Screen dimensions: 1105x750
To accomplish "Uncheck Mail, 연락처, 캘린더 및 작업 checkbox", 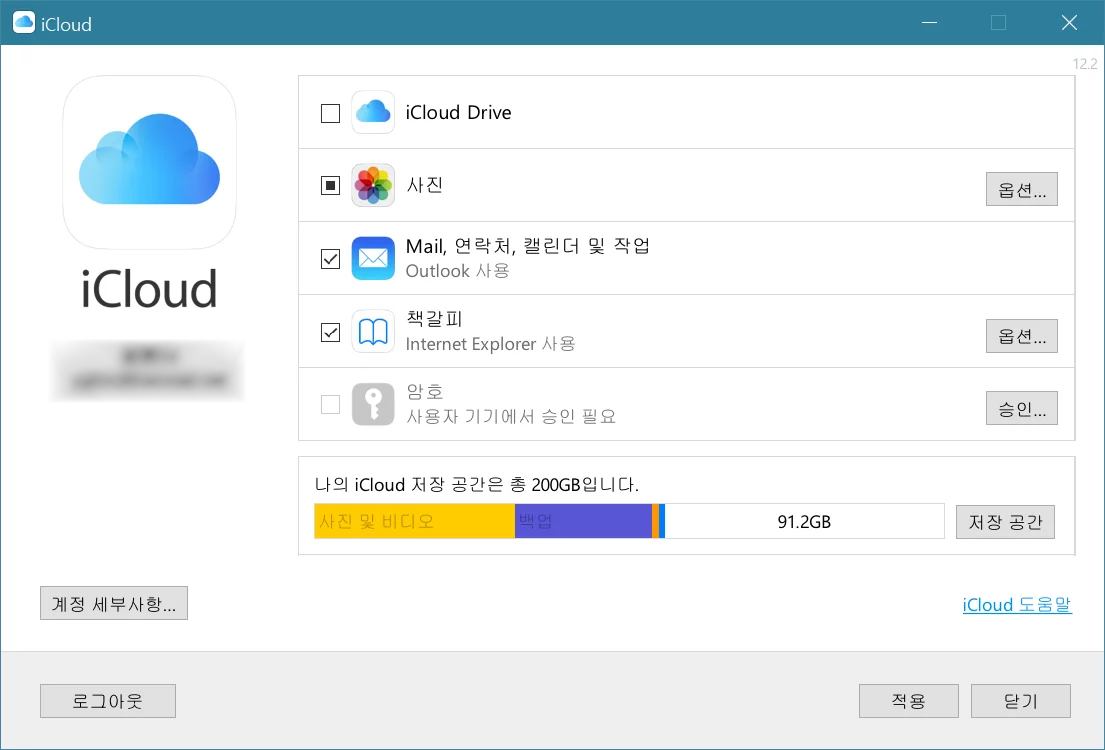I will click(330, 259).
